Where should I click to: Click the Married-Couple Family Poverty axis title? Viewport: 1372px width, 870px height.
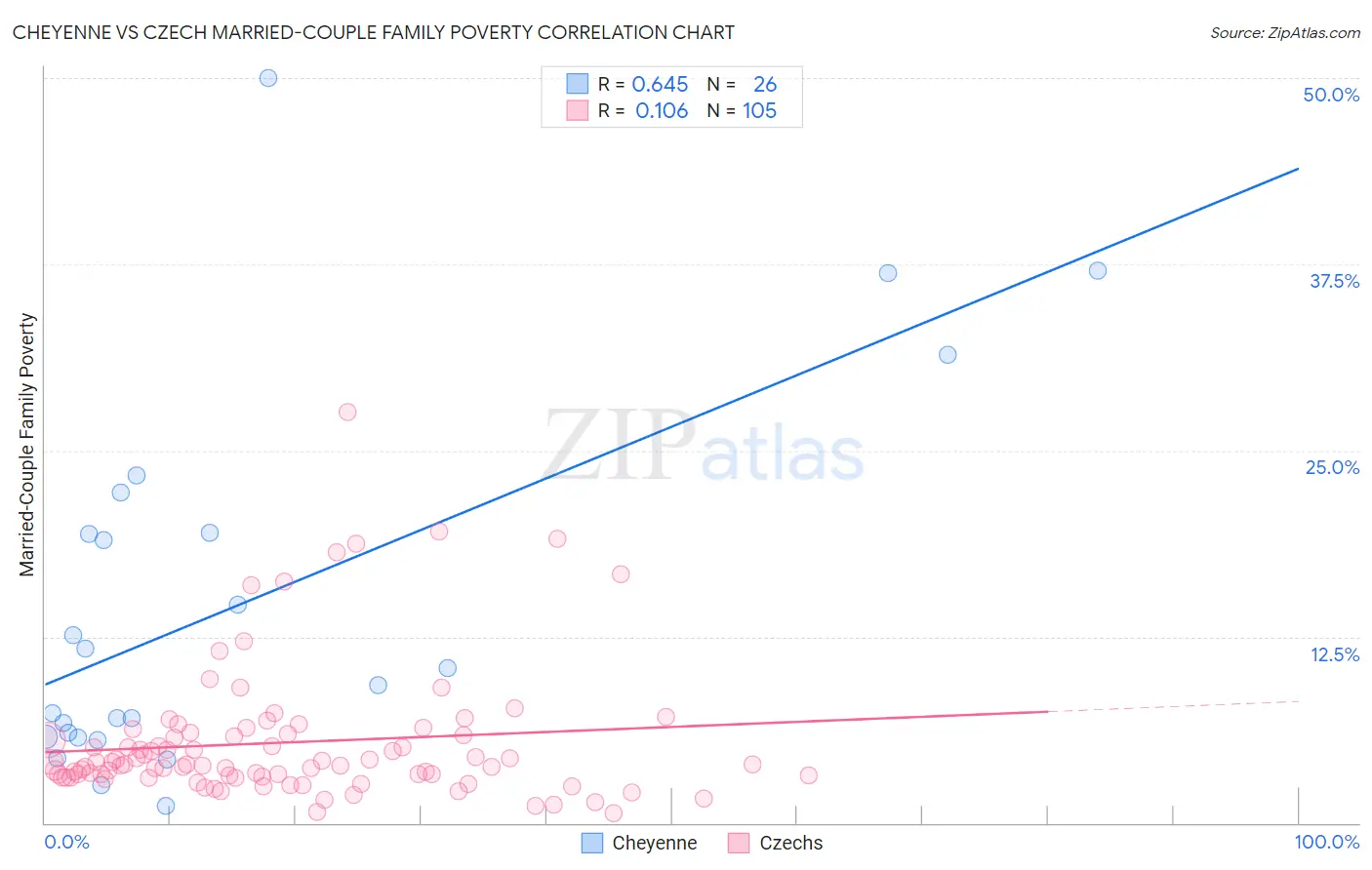[x=27, y=445]
